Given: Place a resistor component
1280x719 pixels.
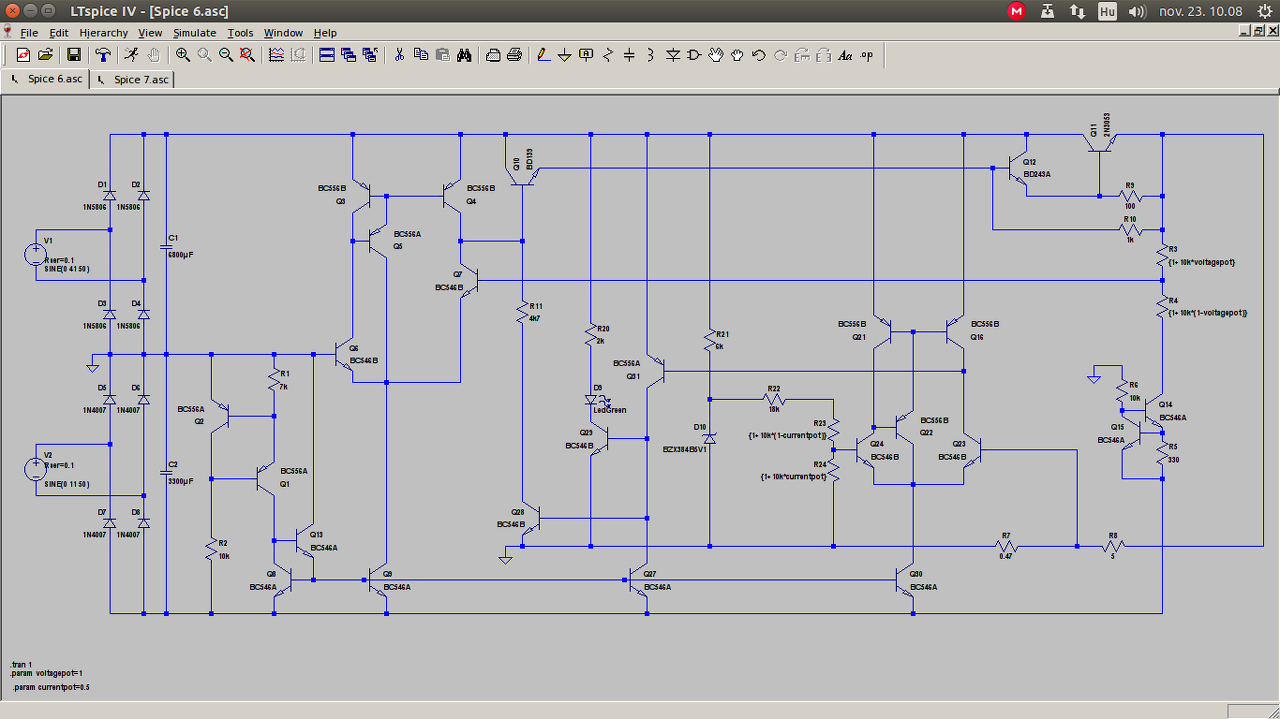Looking at the screenshot, I should pos(608,55).
